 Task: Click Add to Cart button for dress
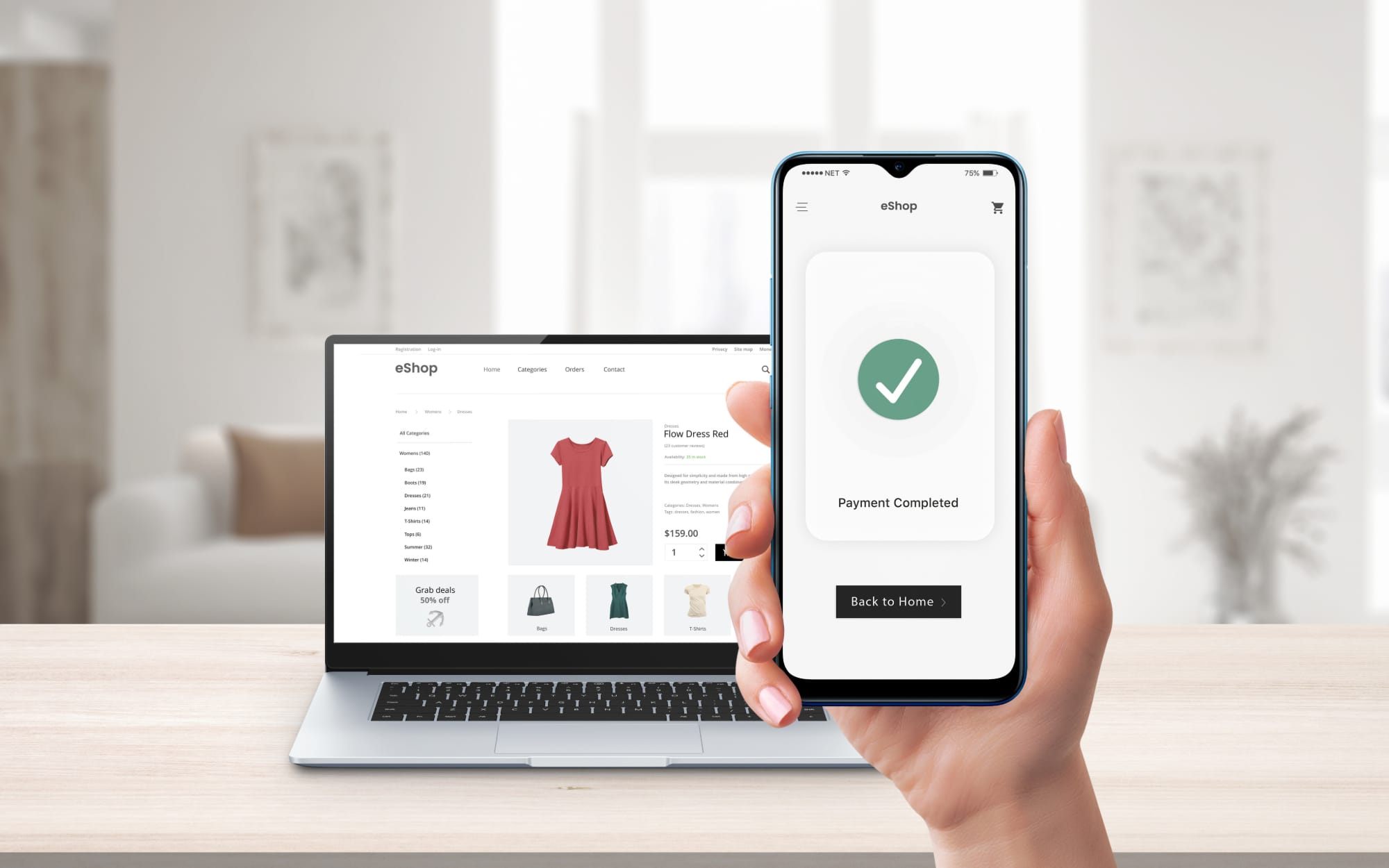(x=728, y=552)
